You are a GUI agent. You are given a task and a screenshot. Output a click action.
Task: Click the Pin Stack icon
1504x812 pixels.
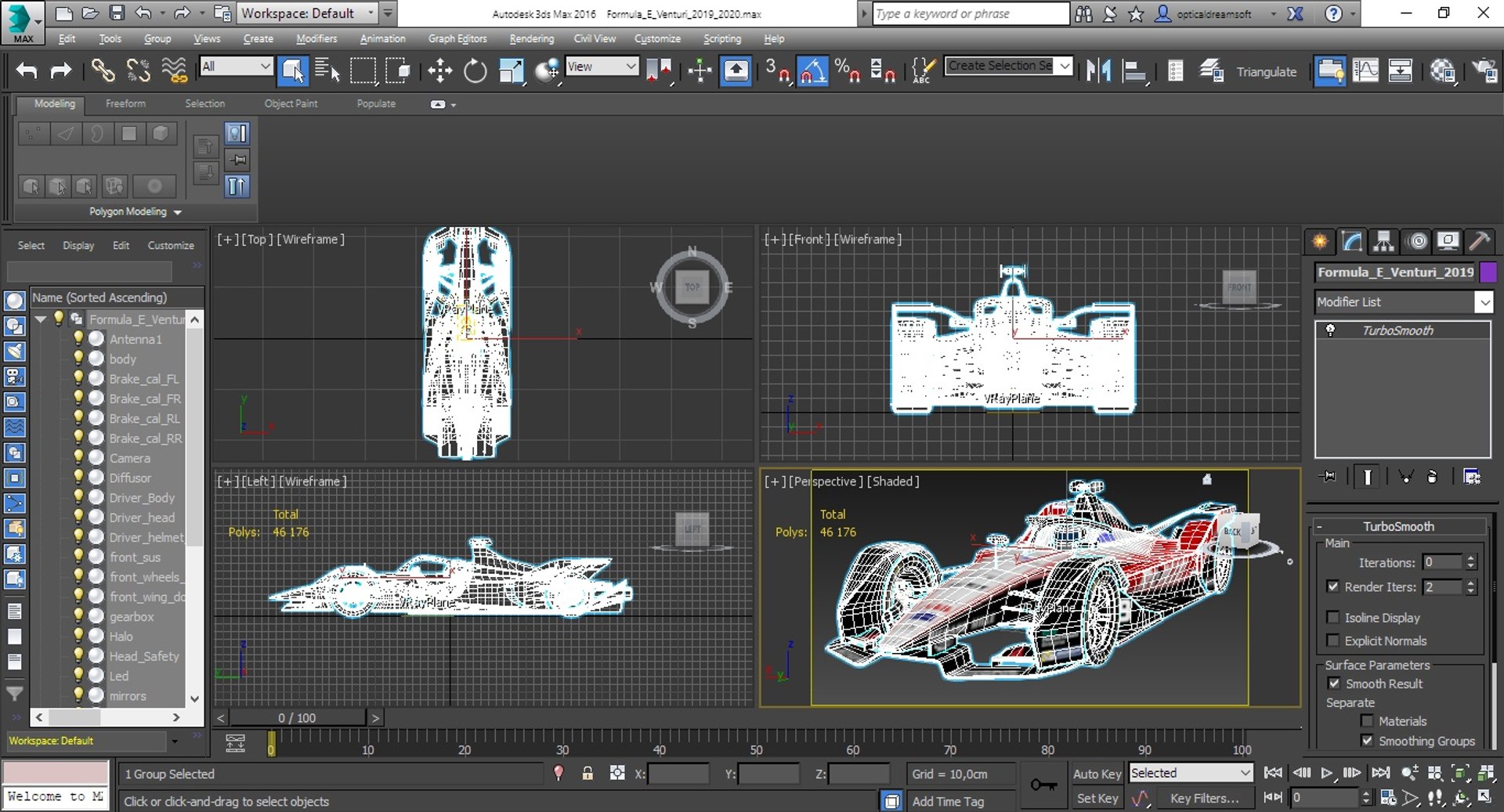[x=1329, y=476]
